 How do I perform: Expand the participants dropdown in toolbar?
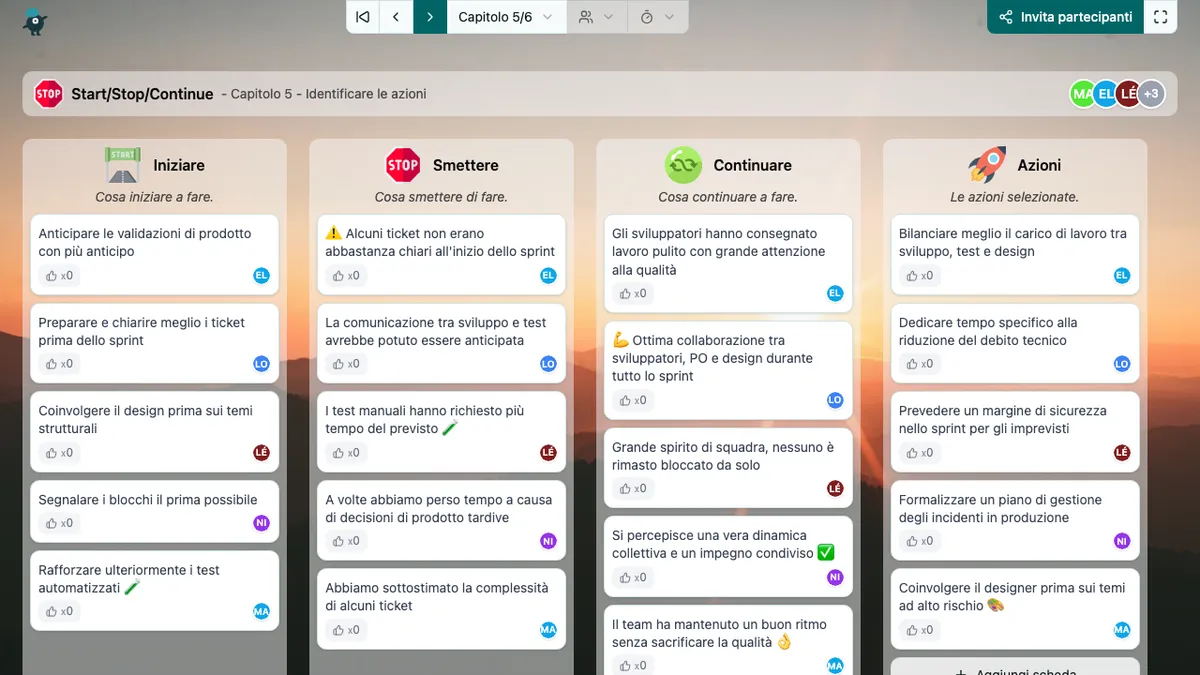pos(597,17)
